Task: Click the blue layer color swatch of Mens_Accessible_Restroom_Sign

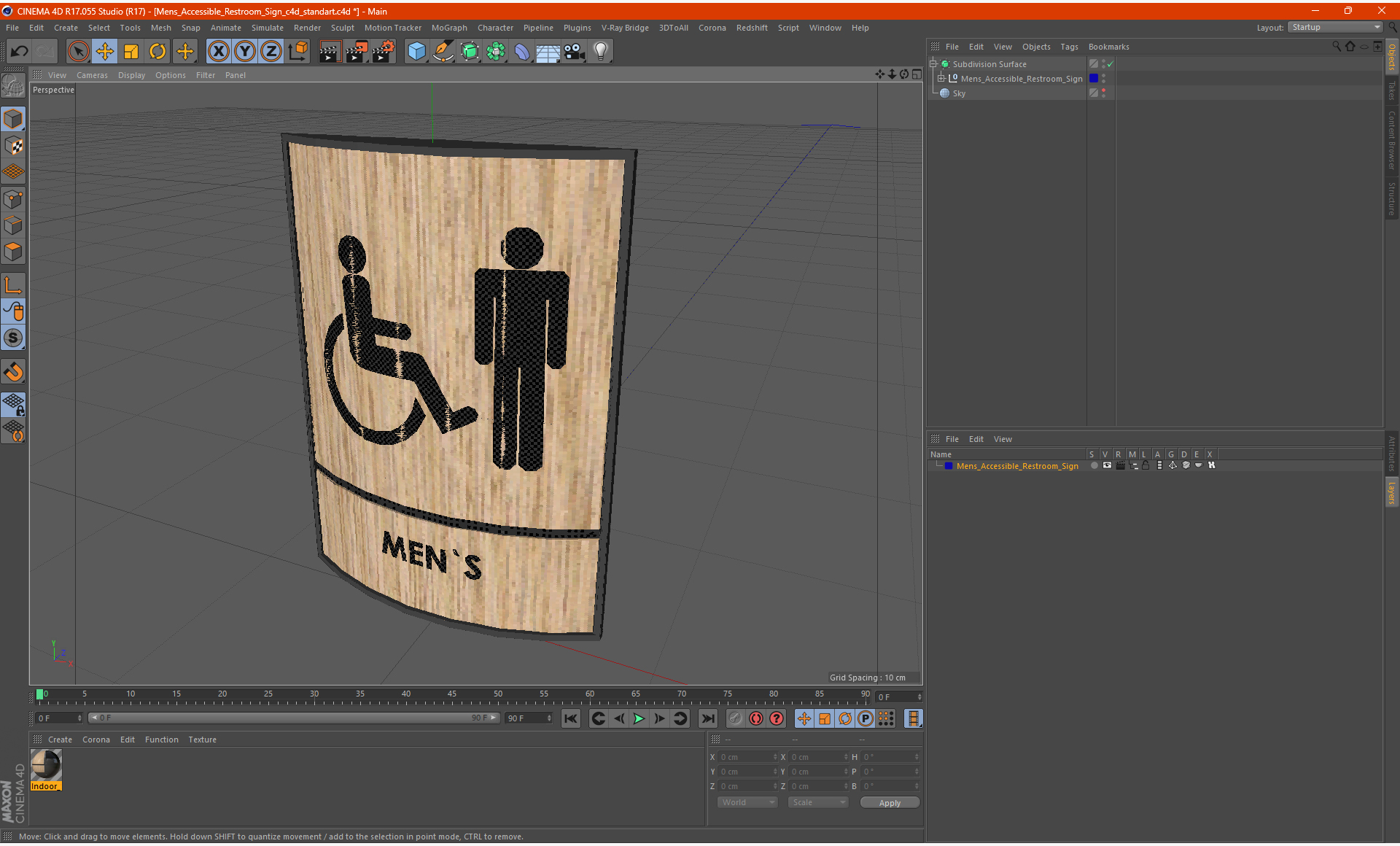Action: pos(948,465)
